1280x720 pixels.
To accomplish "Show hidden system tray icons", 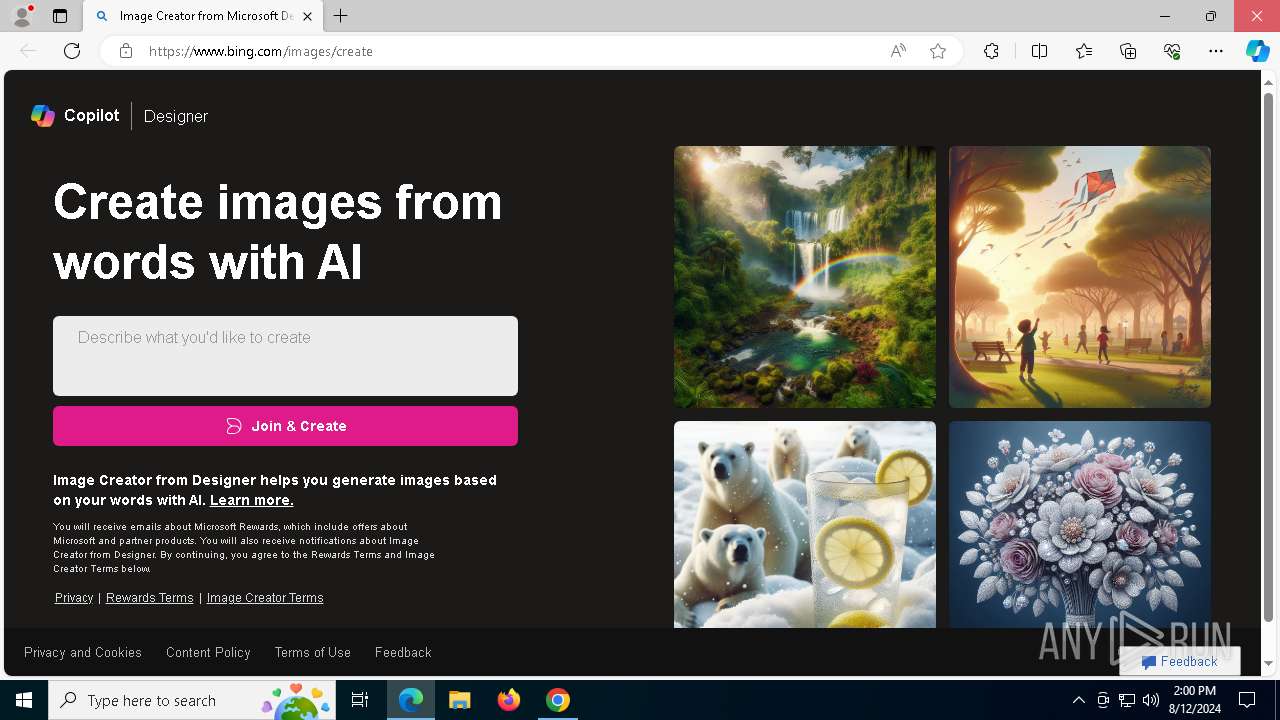I will click(x=1079, y=700).
